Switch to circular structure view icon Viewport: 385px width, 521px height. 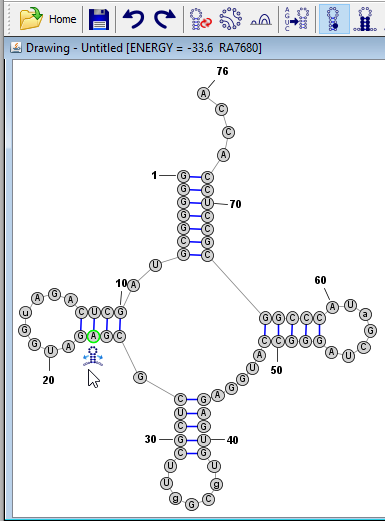[x=230, y=19]
